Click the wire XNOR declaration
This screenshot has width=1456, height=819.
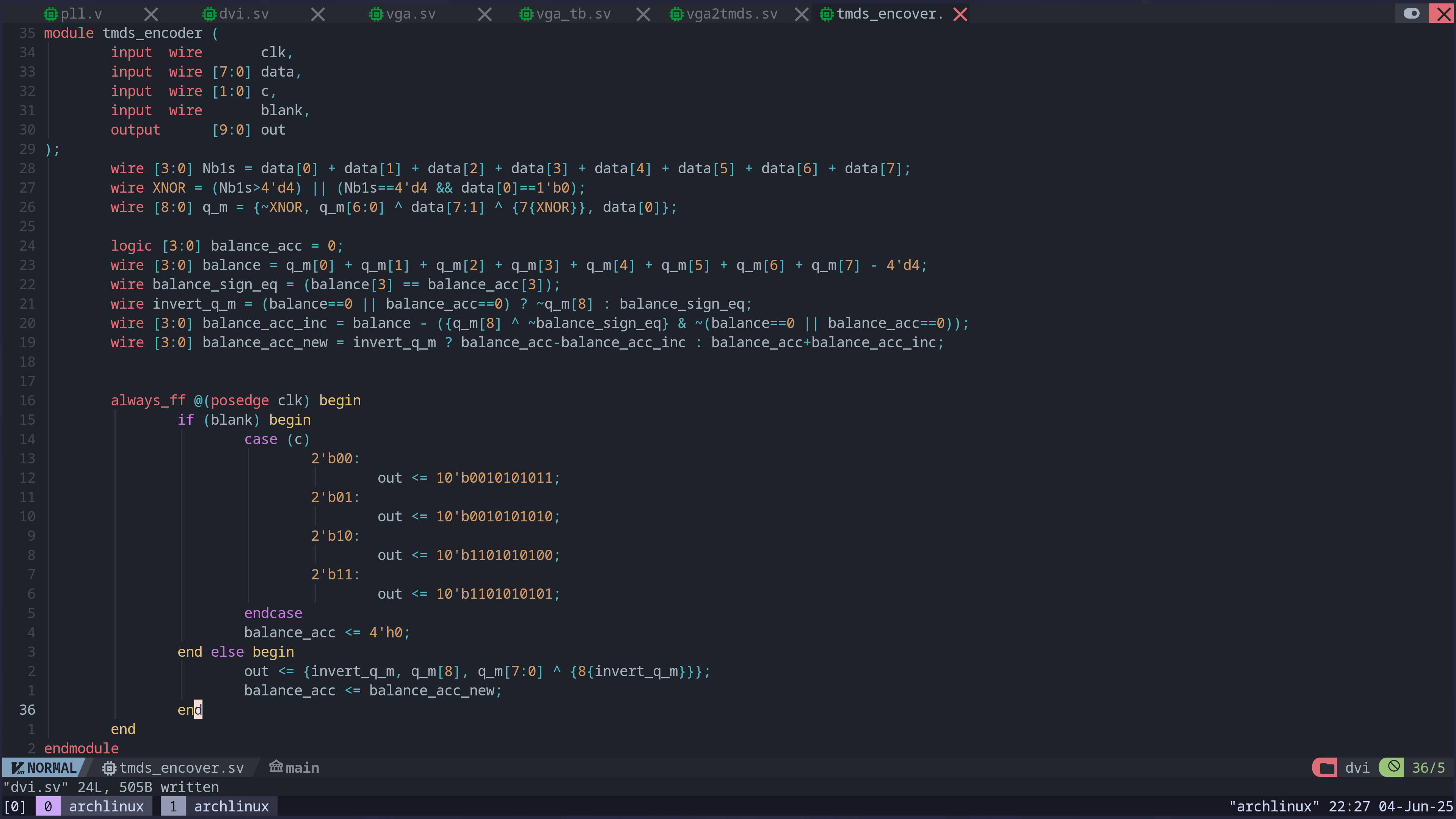click(x=348, y=188)
